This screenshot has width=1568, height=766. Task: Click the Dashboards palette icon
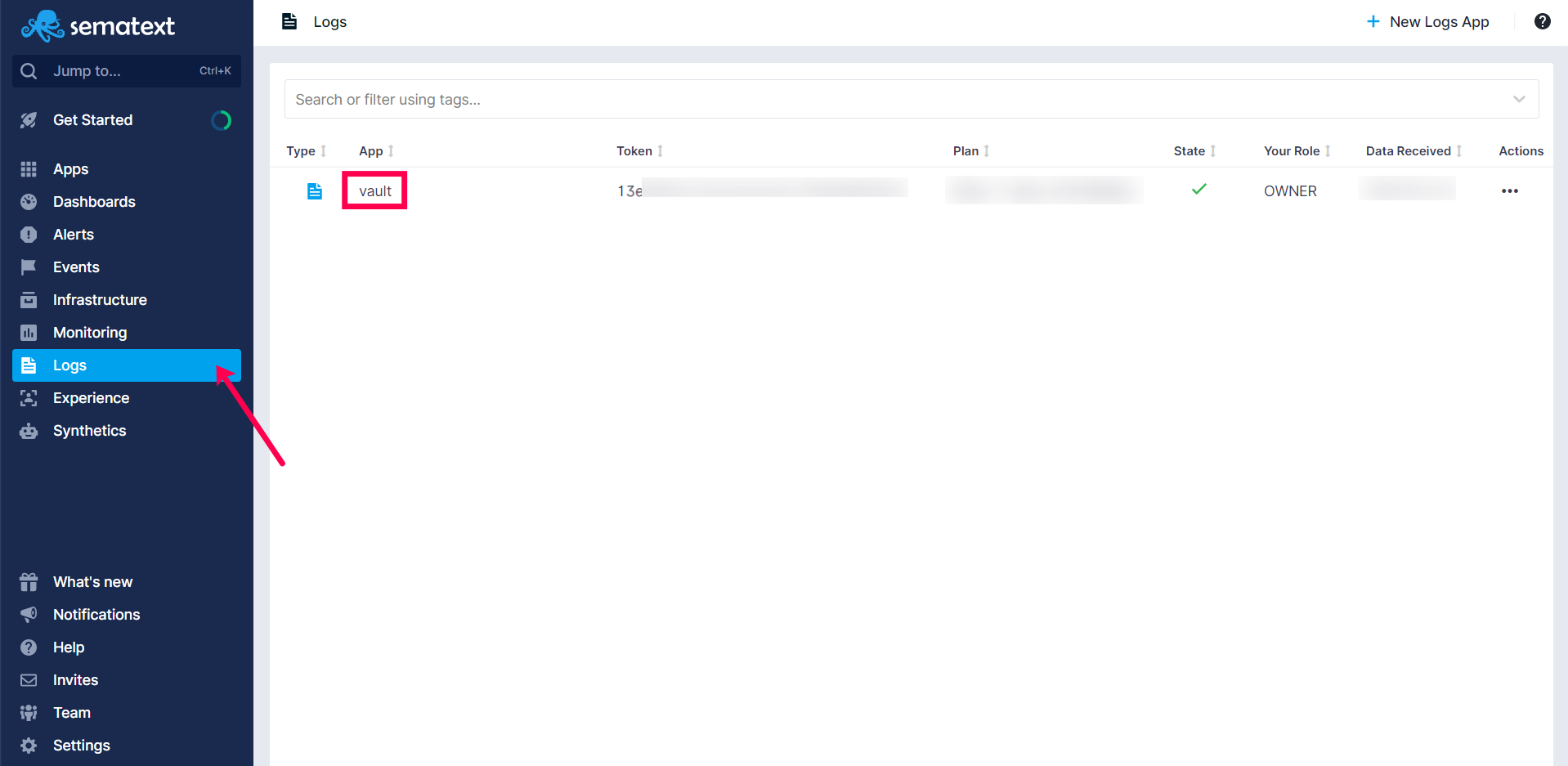tap(29, 202)
